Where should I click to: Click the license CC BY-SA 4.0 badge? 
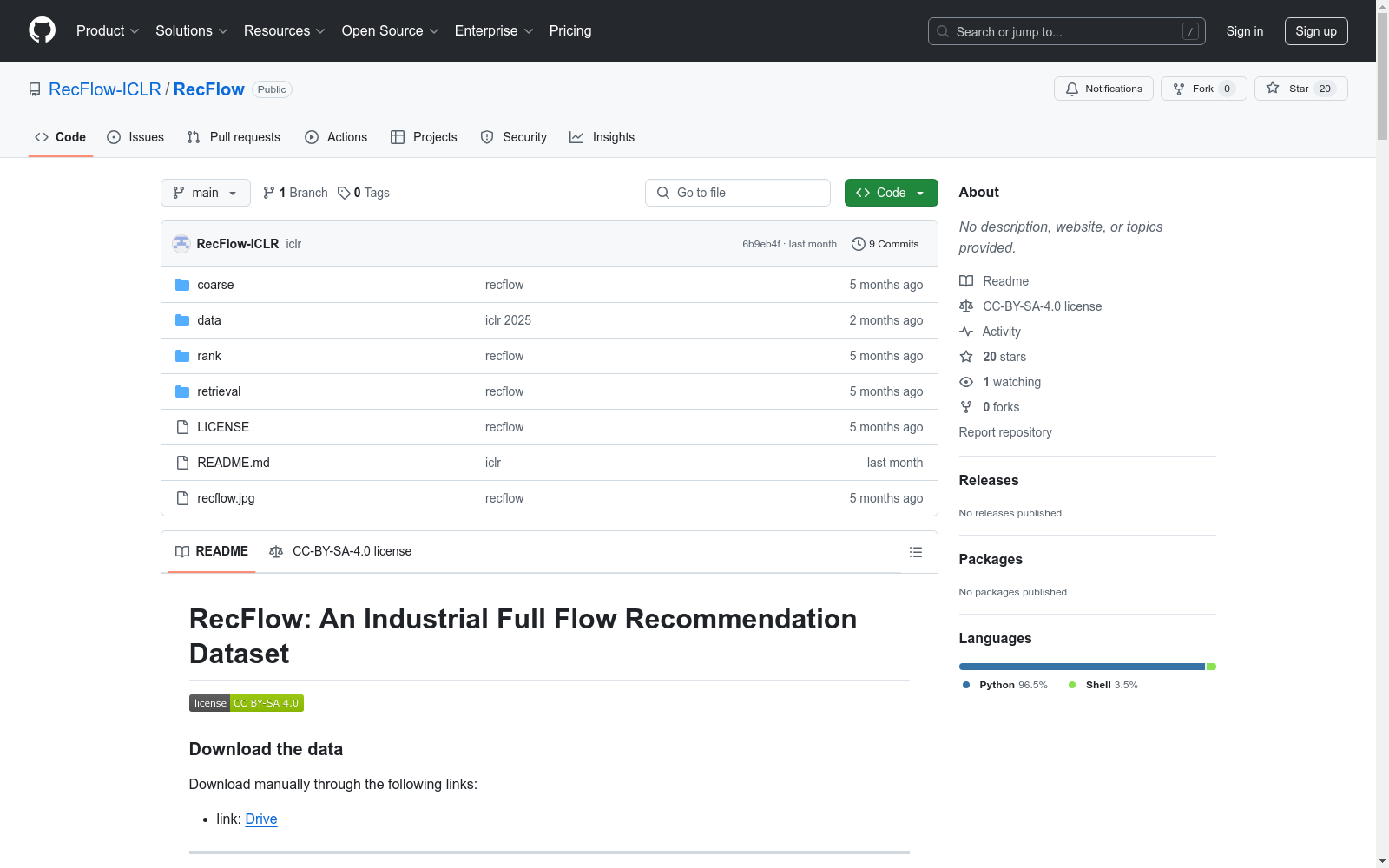[x=247, y=703]
